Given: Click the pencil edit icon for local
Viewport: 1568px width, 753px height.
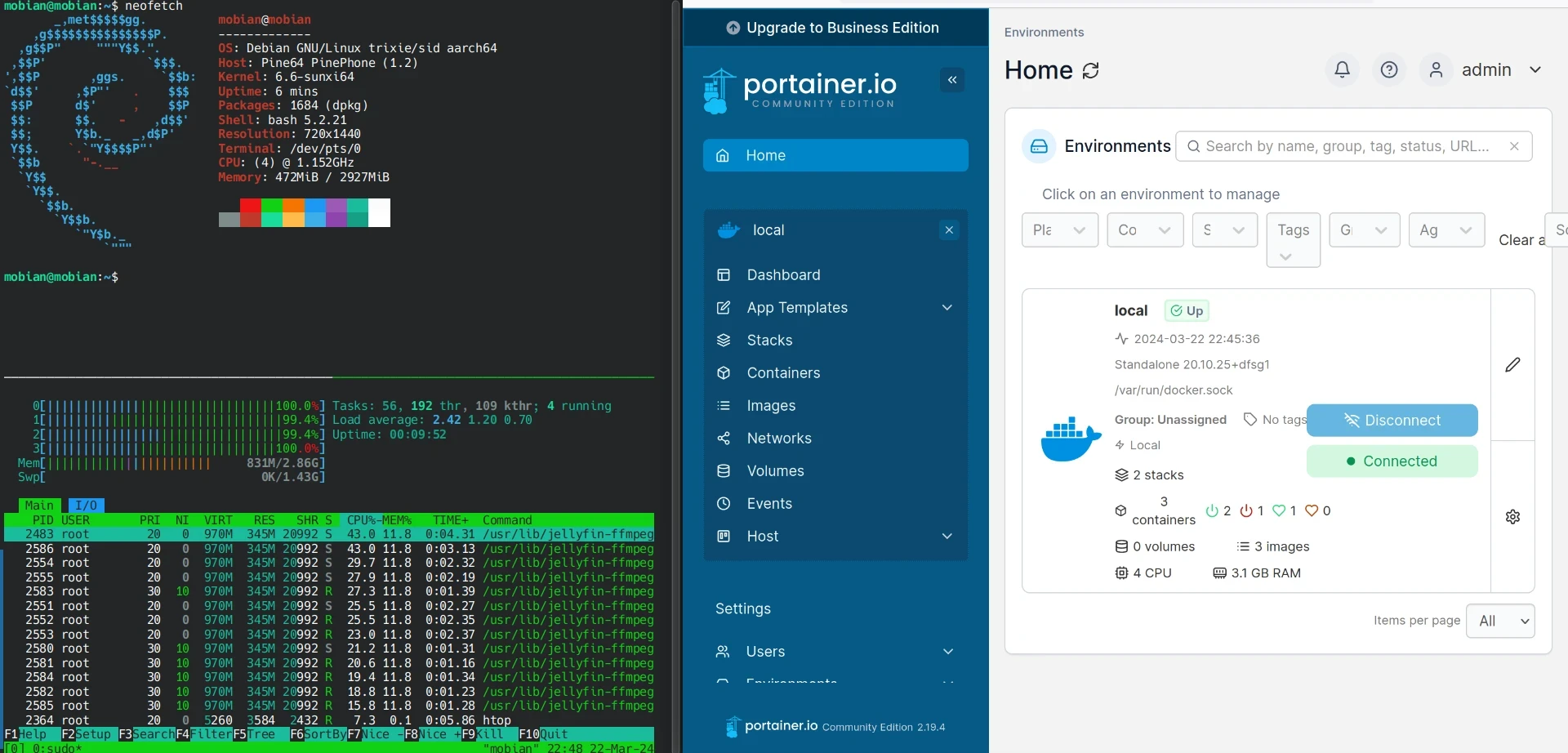Looking at the screenshot, I should point(1512,365).
